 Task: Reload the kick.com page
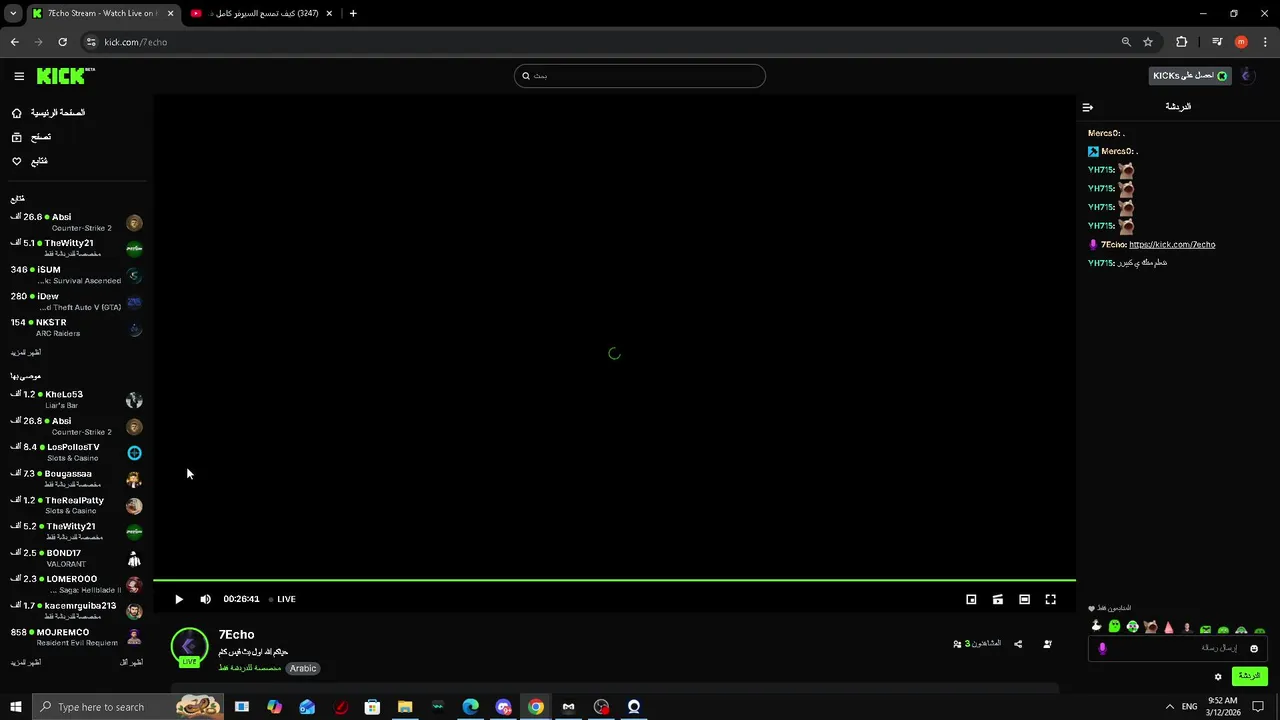click(x=62, y=42)
